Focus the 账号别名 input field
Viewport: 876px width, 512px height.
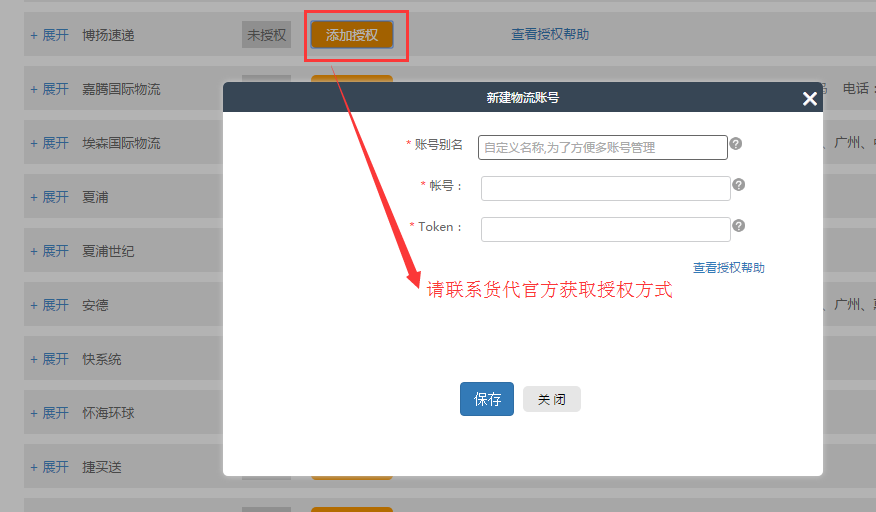[x=603, y=148]
